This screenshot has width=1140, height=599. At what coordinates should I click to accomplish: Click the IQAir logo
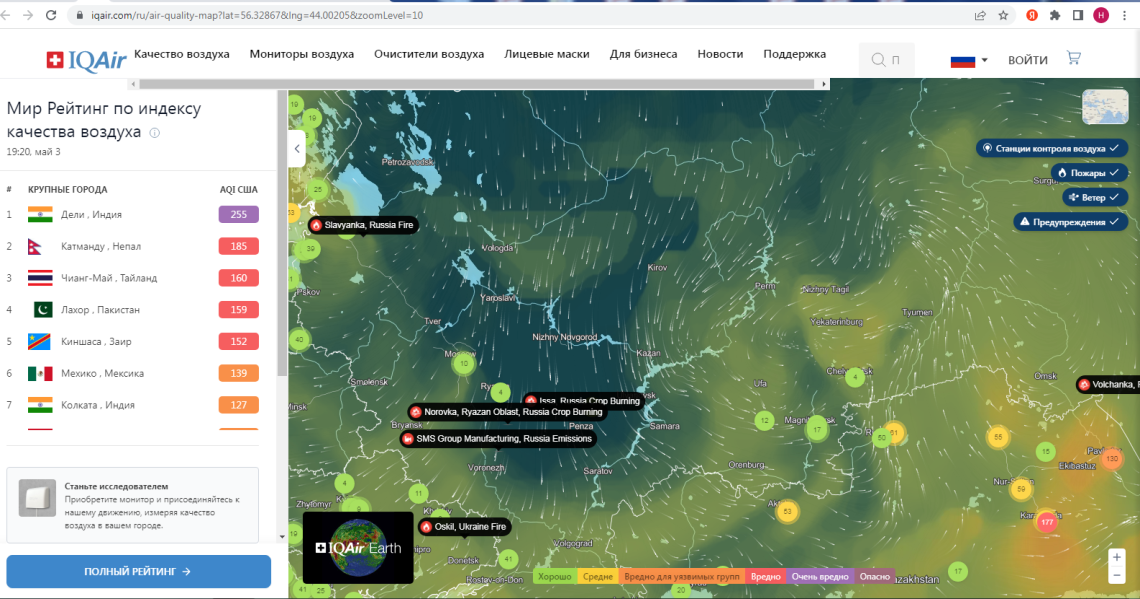point(87,60)
